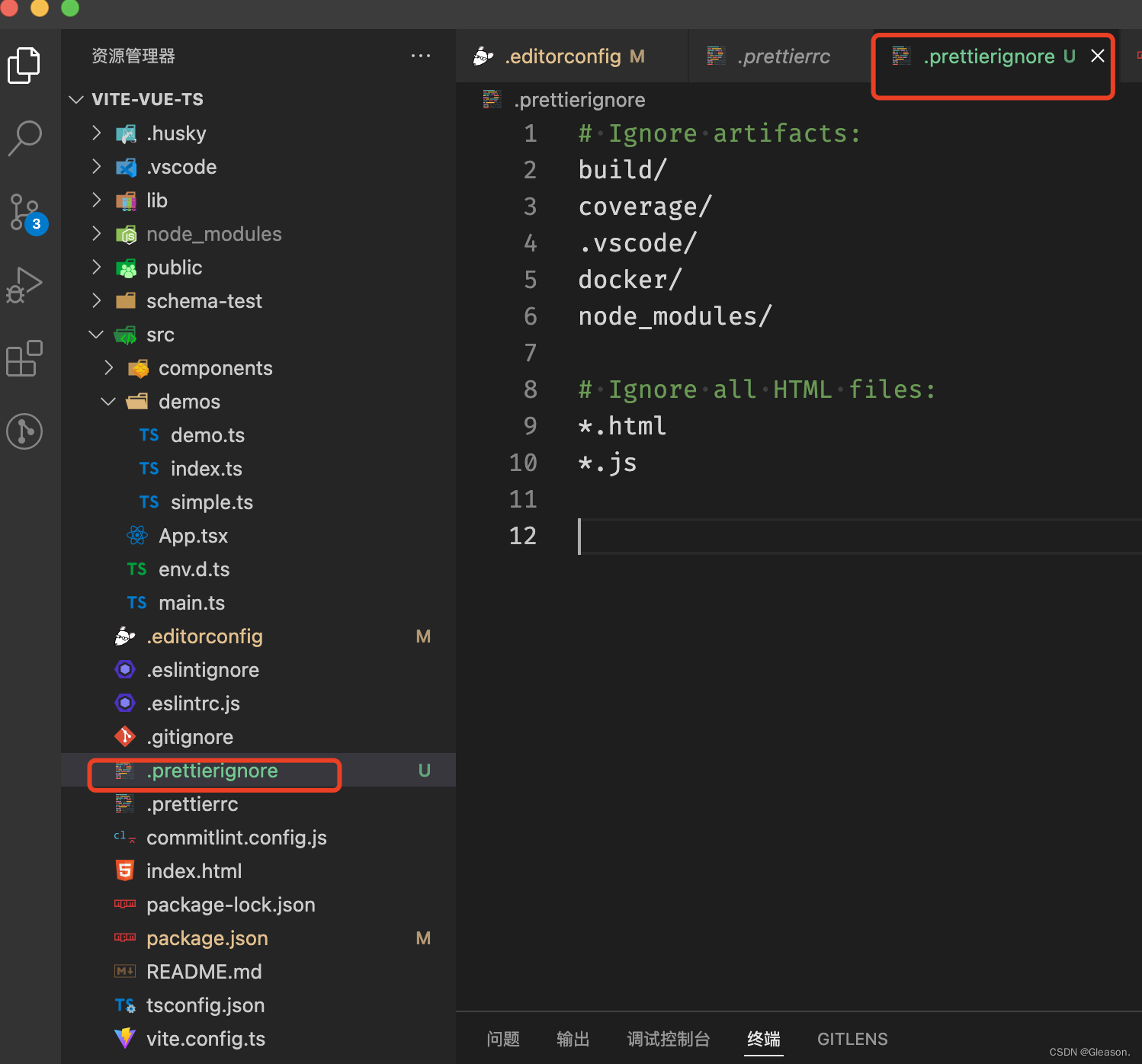Click the '*.html' line in editor
This screenshot has height=1064, width=1142.
(622, 426)
